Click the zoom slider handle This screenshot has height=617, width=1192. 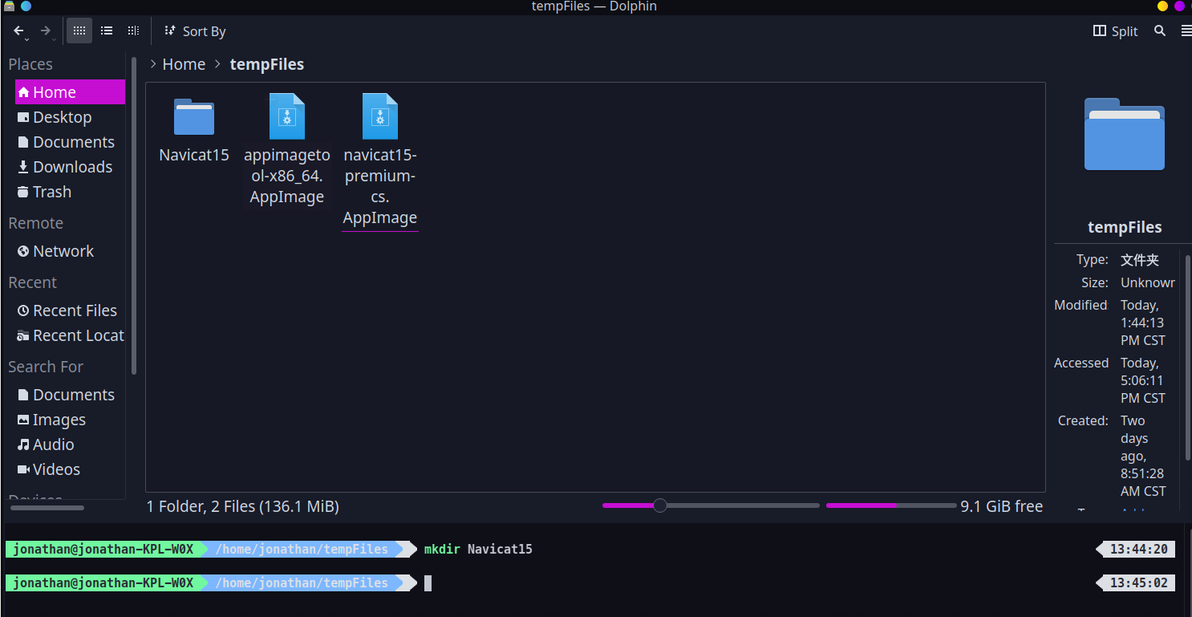click(660, 505)
